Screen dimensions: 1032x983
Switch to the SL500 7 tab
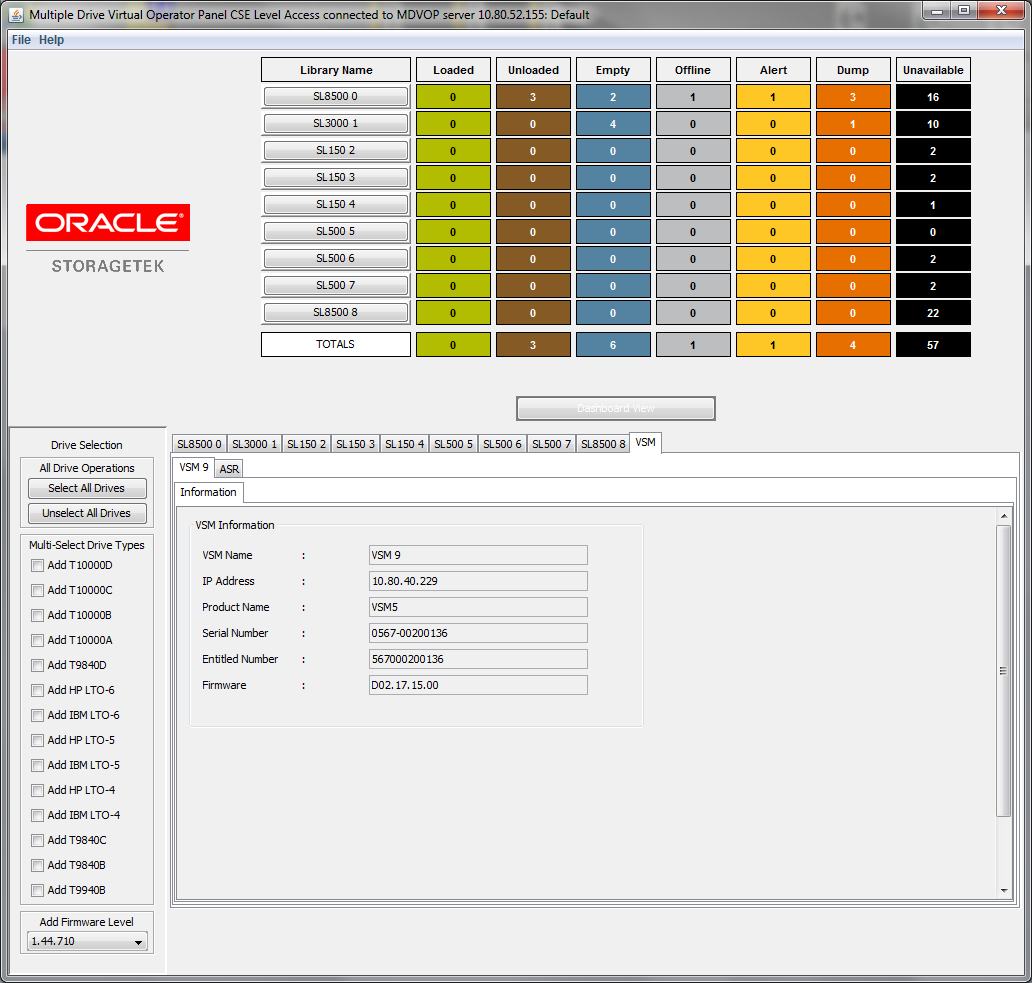point(552,444)
